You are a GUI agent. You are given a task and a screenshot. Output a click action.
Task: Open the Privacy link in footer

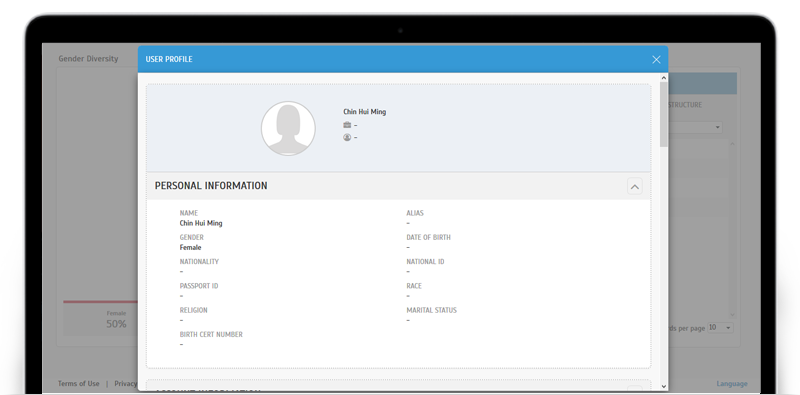click(126, 384)
